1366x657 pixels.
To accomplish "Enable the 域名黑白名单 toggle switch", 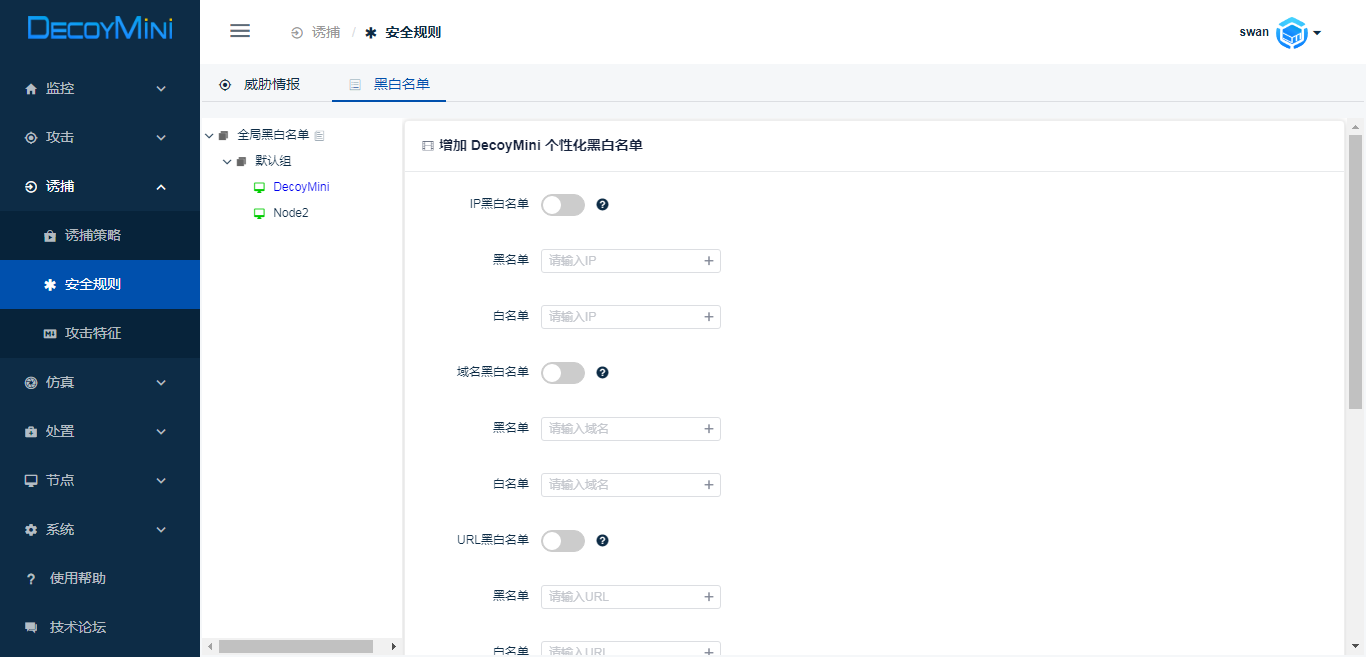I will [562, 373].
